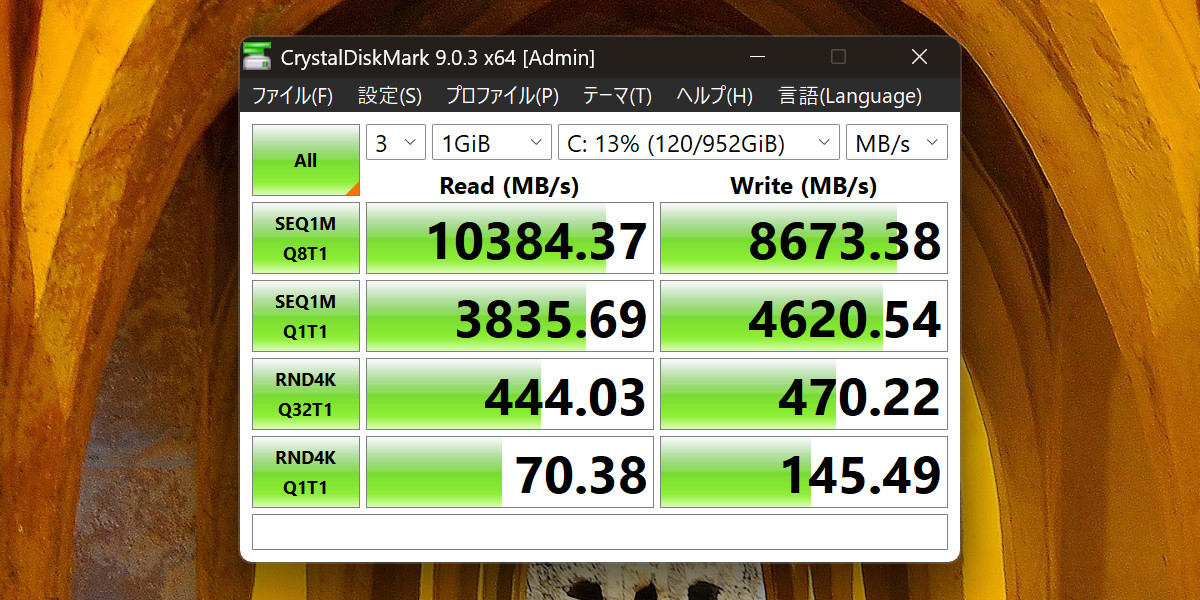Viewport: 1200px width, 600px height.
Task: Open the テーマ(T) menu
Action: [x=617, y=96]
